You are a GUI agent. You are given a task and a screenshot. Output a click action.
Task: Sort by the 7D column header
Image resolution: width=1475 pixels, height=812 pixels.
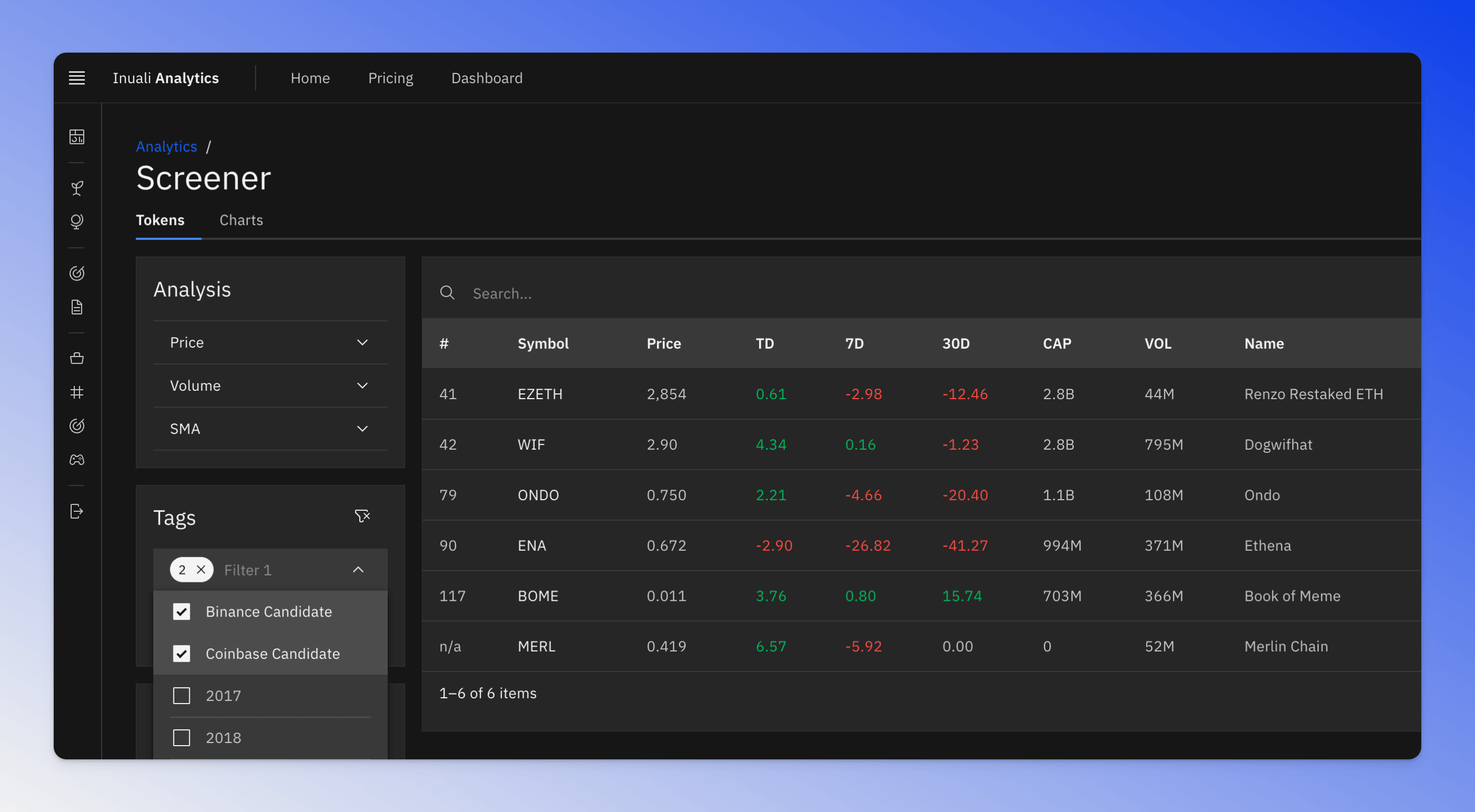pyautogui.click(x=854, y=343)
